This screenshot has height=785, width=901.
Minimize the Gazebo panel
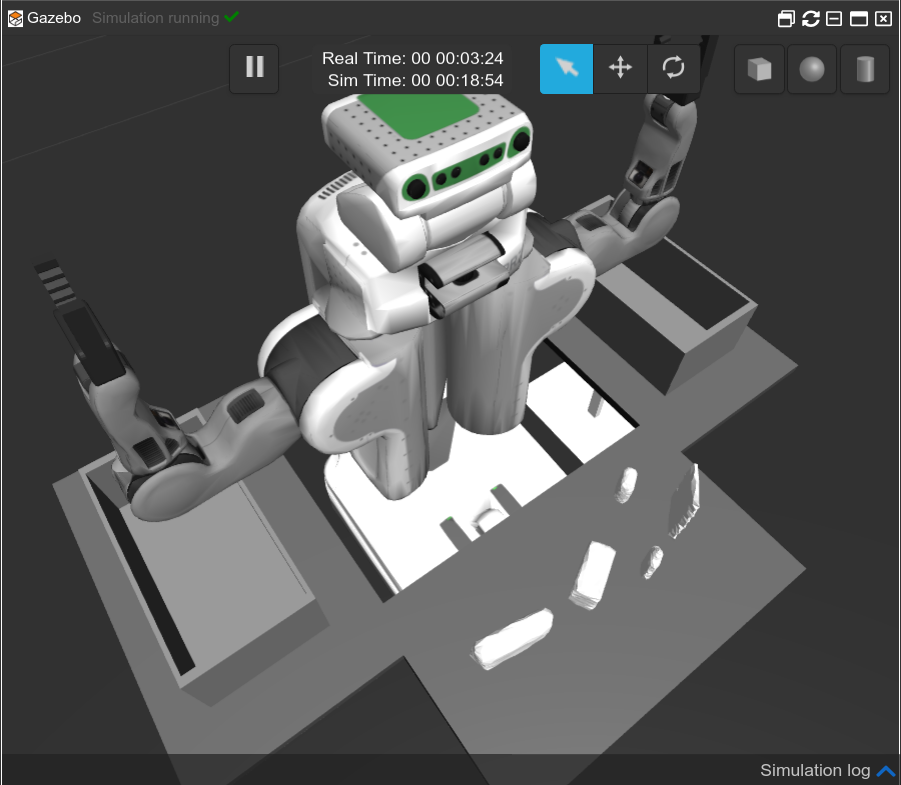(834, 19)
